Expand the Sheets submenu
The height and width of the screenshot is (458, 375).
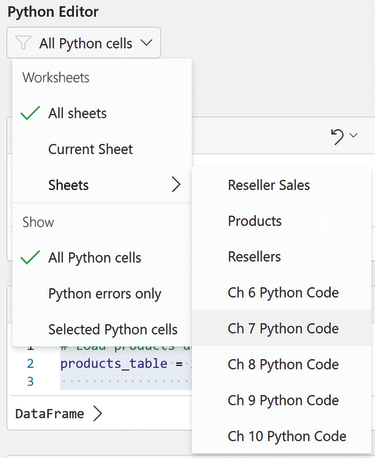[x=102, y=185]
